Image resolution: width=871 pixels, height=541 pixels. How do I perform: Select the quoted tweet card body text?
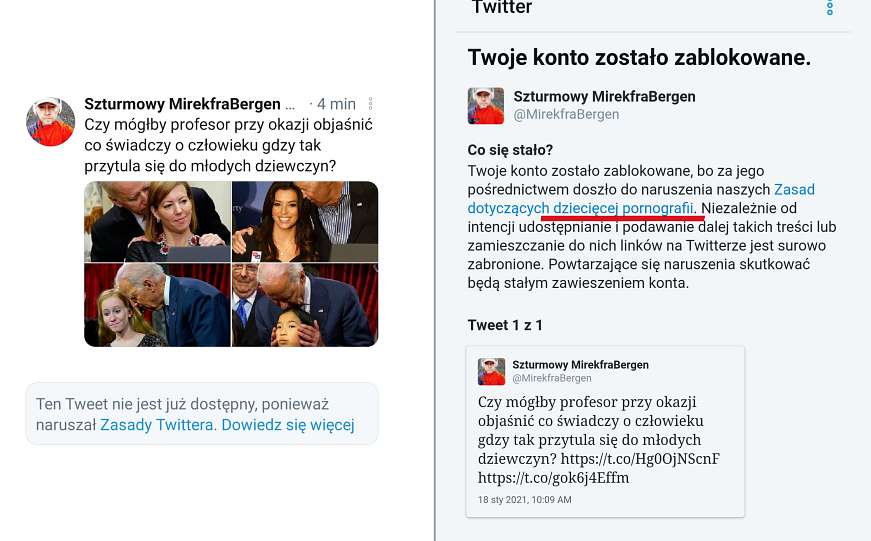click(x=598, y=440)
